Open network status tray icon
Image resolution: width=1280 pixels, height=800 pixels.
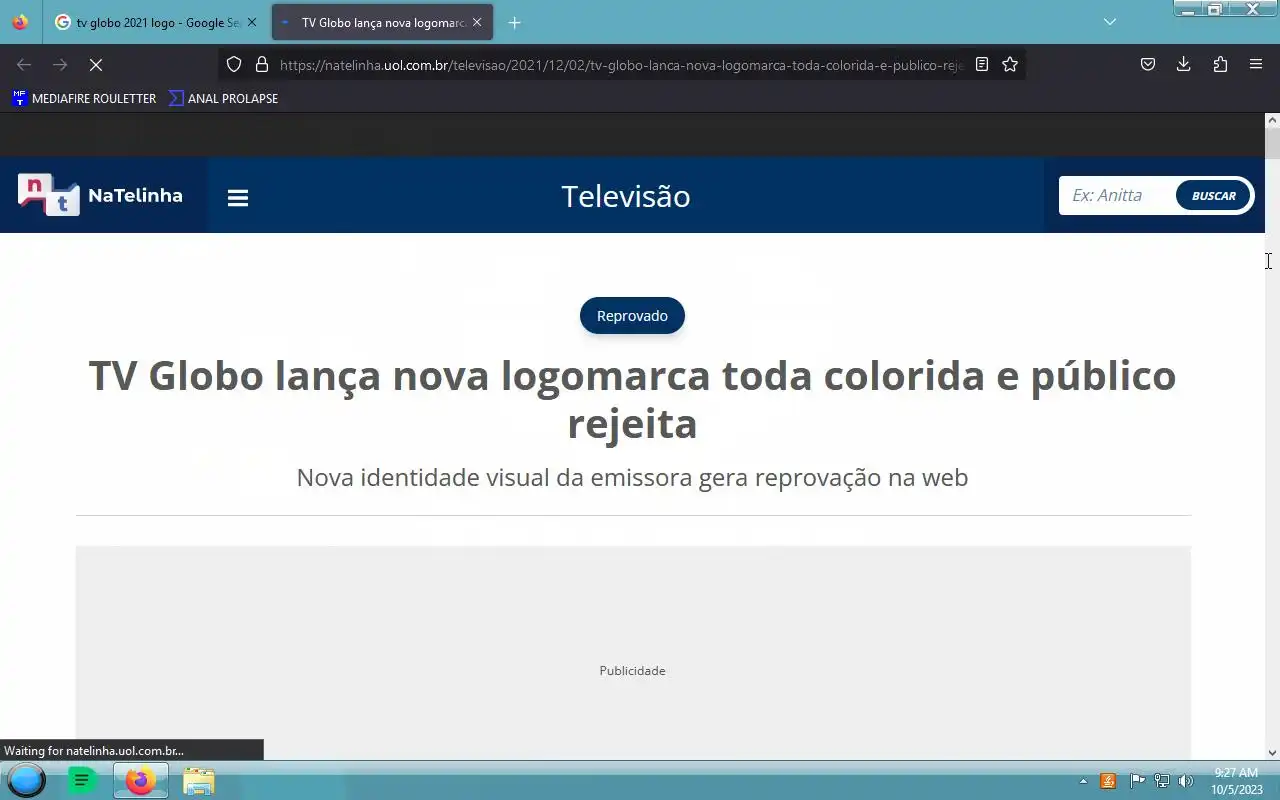coord(1161,781)
